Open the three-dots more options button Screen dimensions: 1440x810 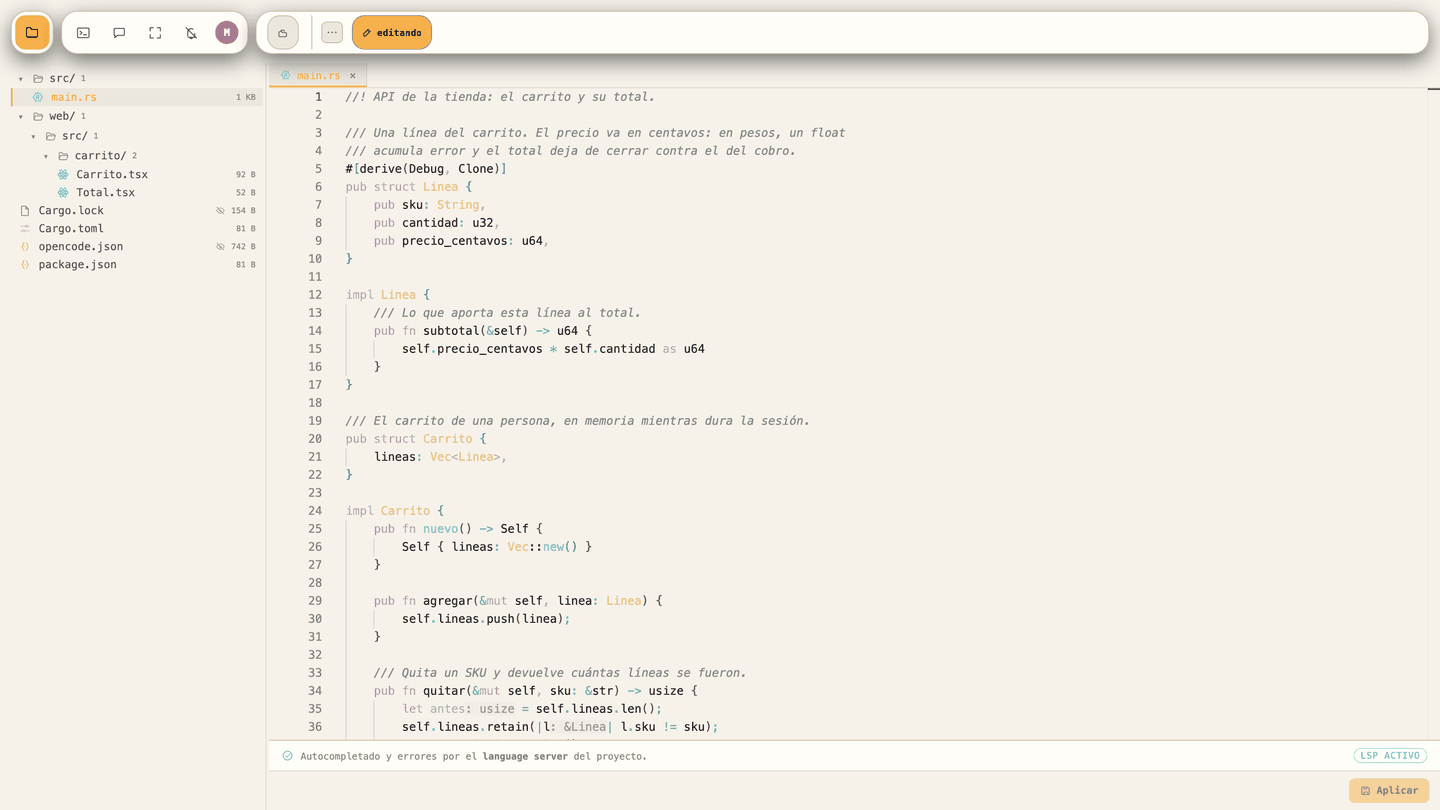click(332, 33)
